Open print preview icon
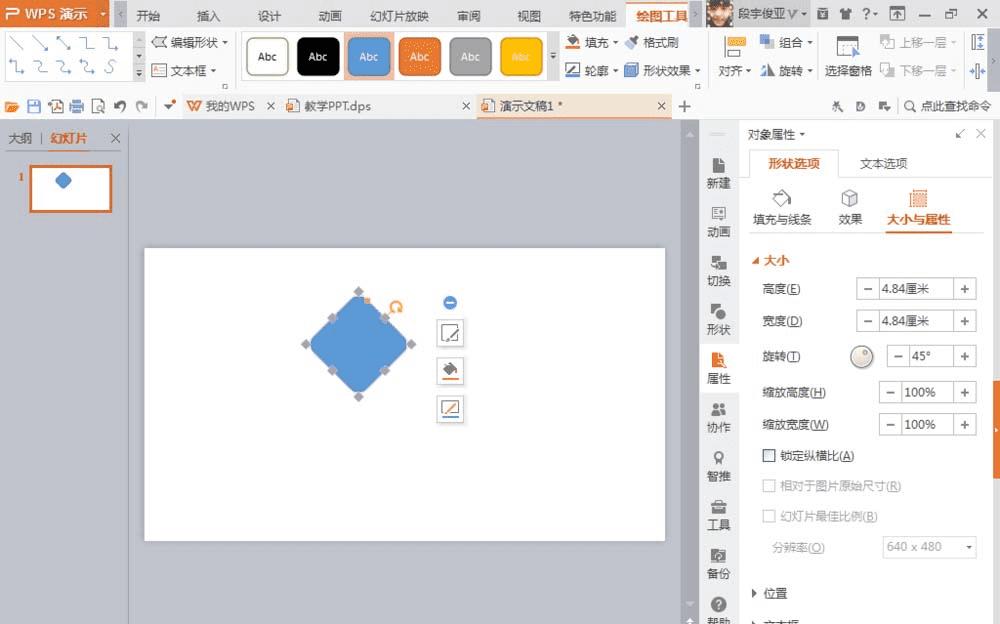Image resolution: width=1000 pixels, height=624 pixels. tap(98, 107)
